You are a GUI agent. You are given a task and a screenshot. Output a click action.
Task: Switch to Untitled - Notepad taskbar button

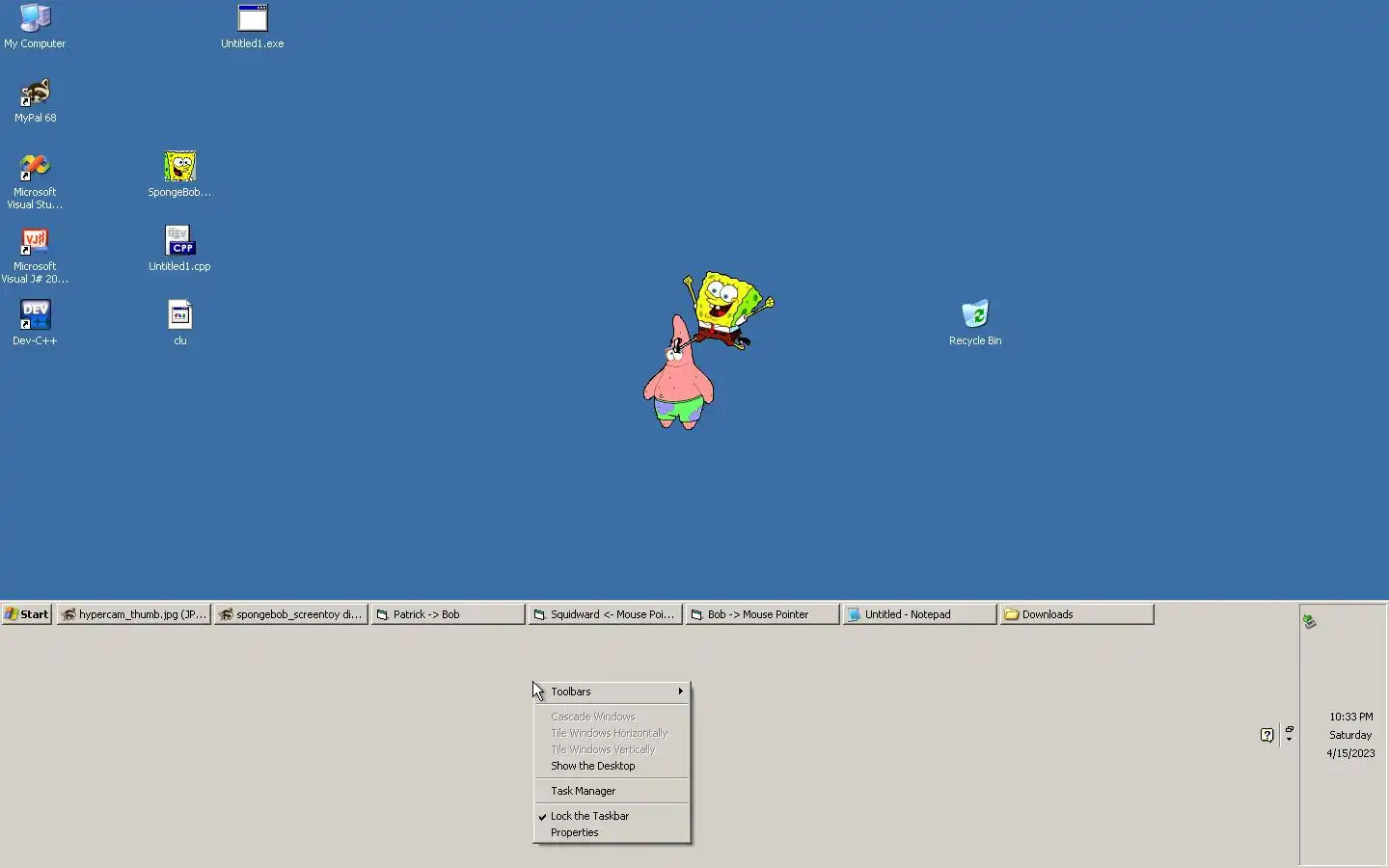click(x=920, y=614)
